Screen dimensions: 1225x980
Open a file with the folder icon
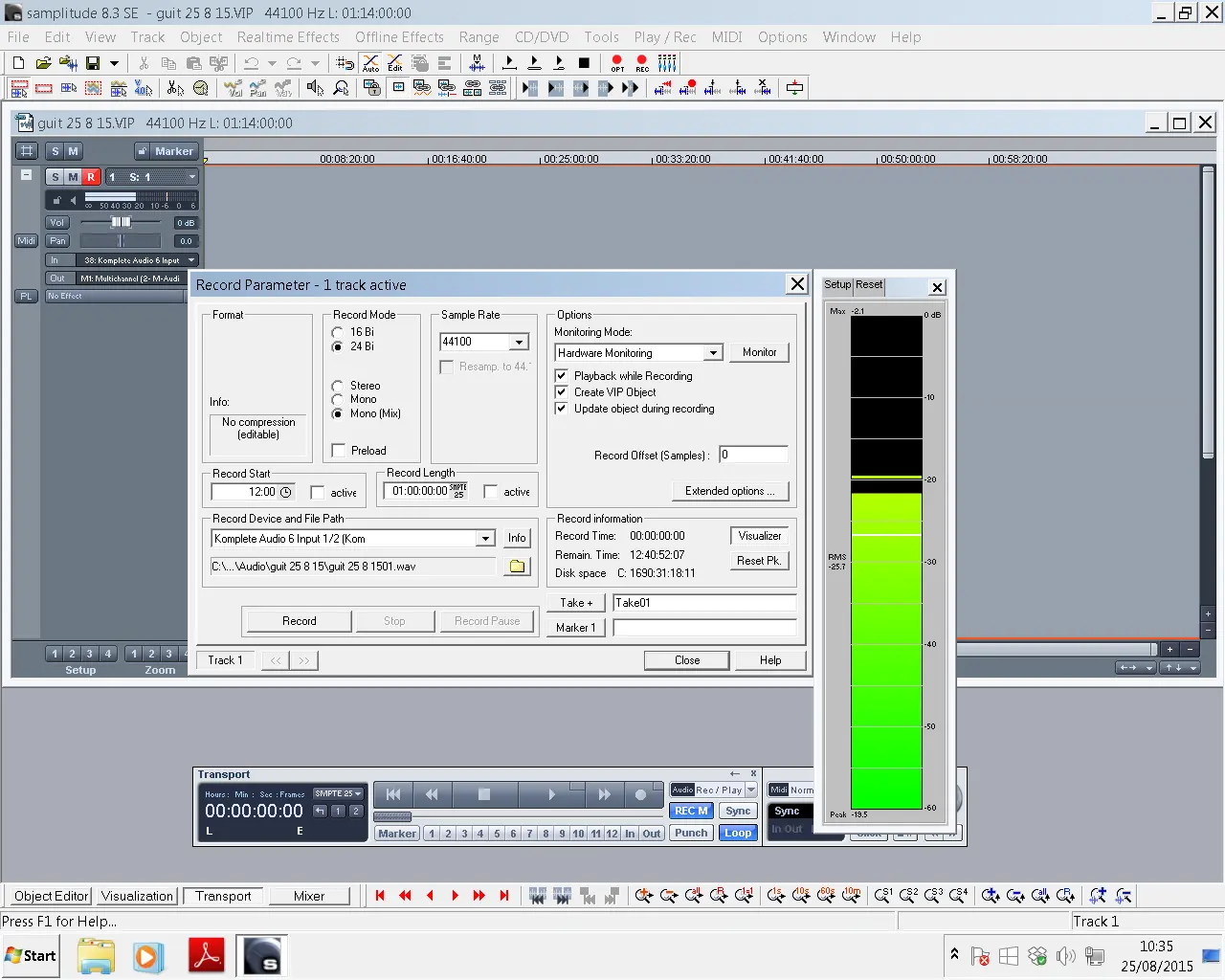(43, 63)
